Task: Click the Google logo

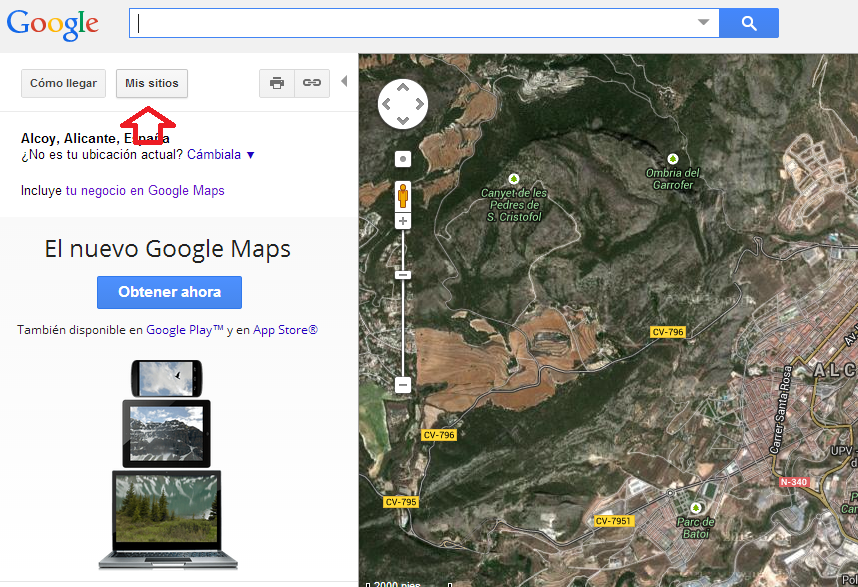Action: coord(53,24)
